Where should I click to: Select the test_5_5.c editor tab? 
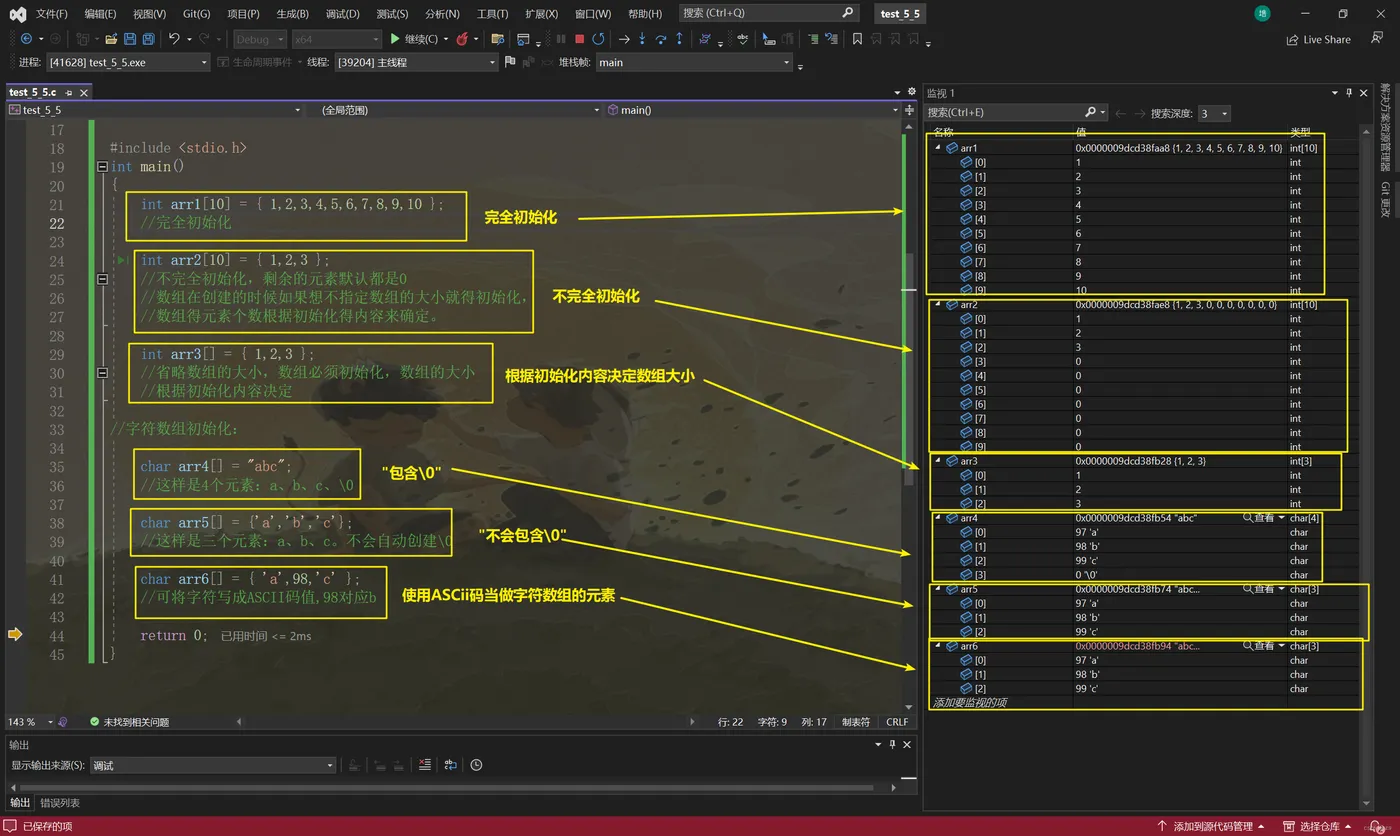33,92
